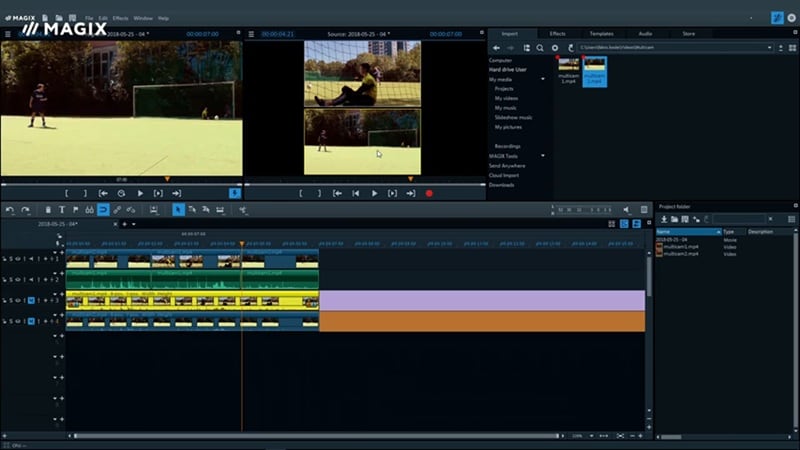Refresh the media browser folder

coord(570,48)
